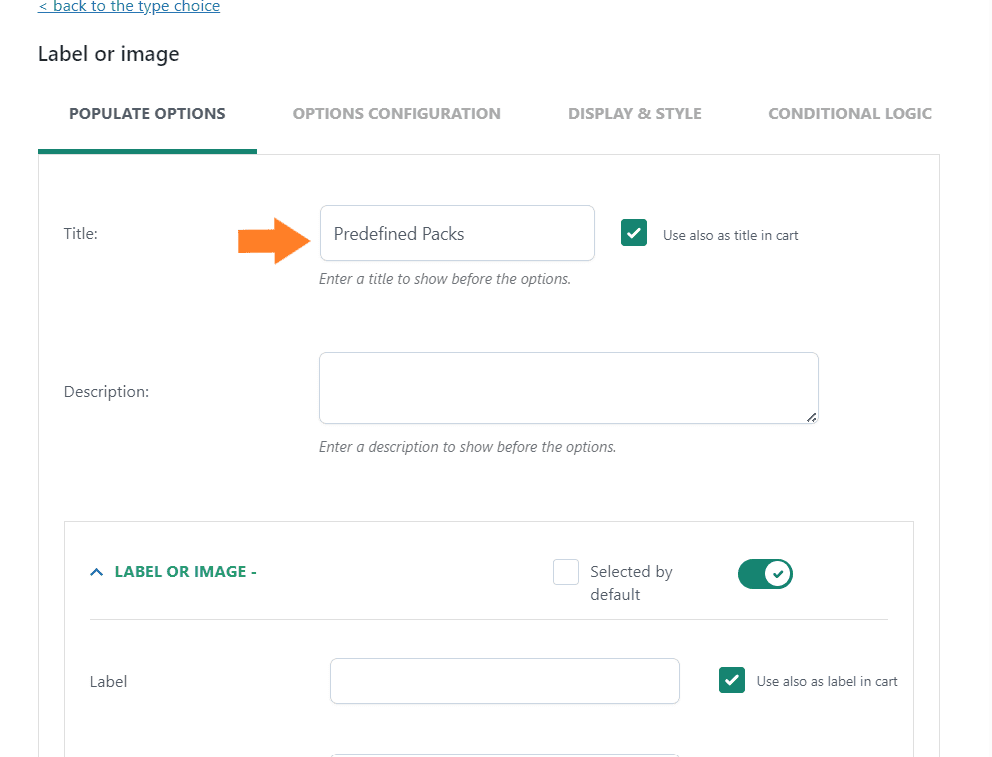Select the Populate Options tab
Viewport: 992px width, 757px height.
pos(147,114)
